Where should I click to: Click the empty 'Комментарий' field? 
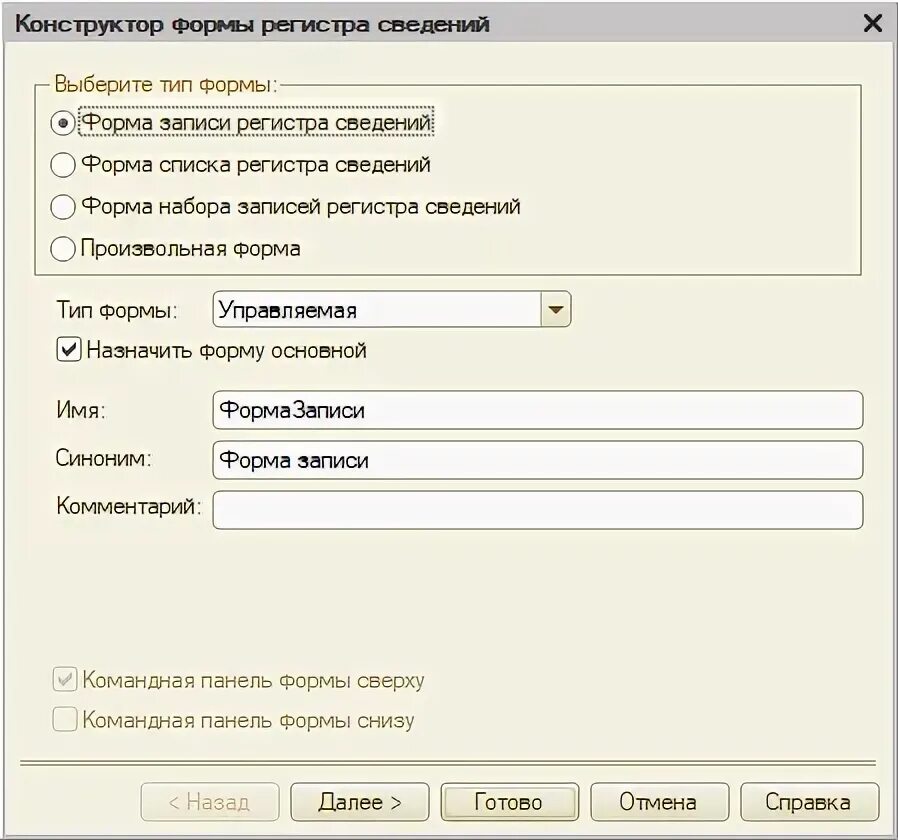537,510
